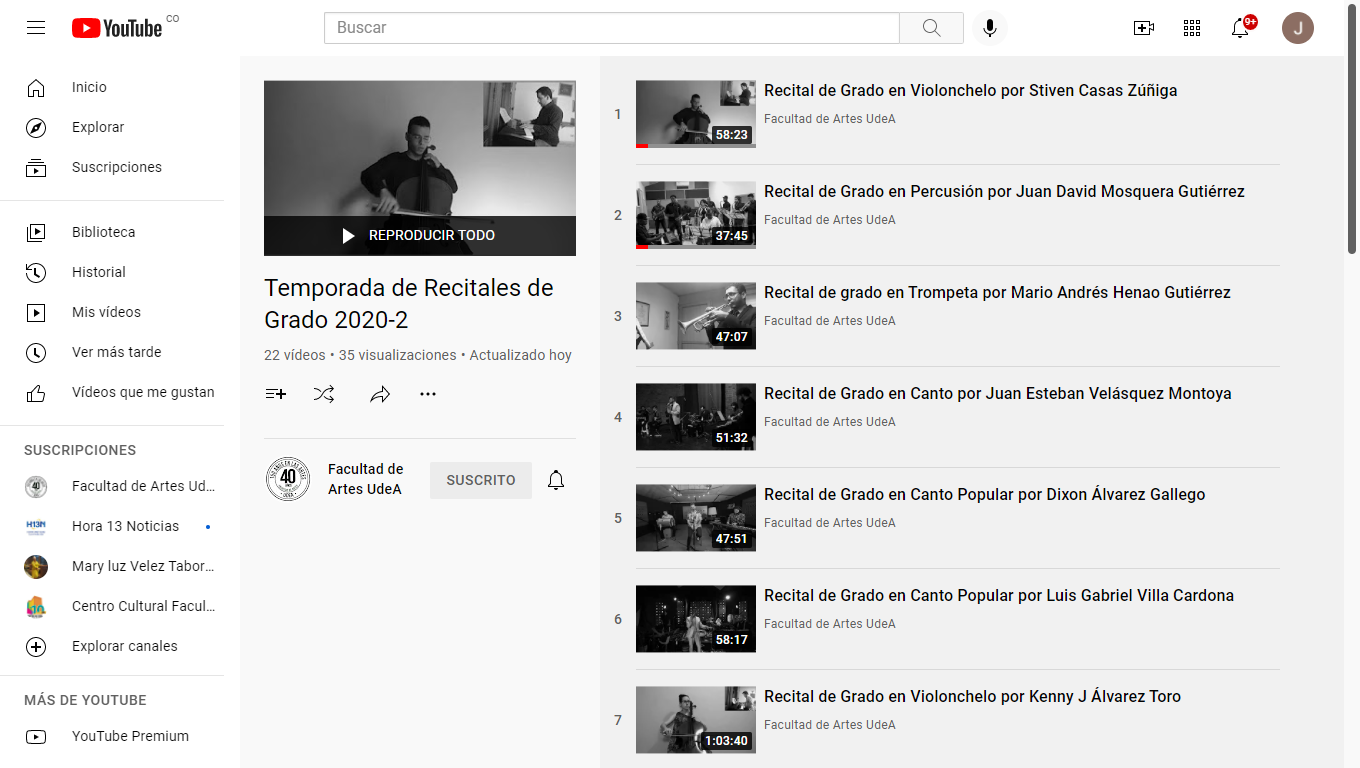The height and width of the screenshot is (768, 1360).
Task: Click the save playlist icon
Action: click(x=275, y=394)
